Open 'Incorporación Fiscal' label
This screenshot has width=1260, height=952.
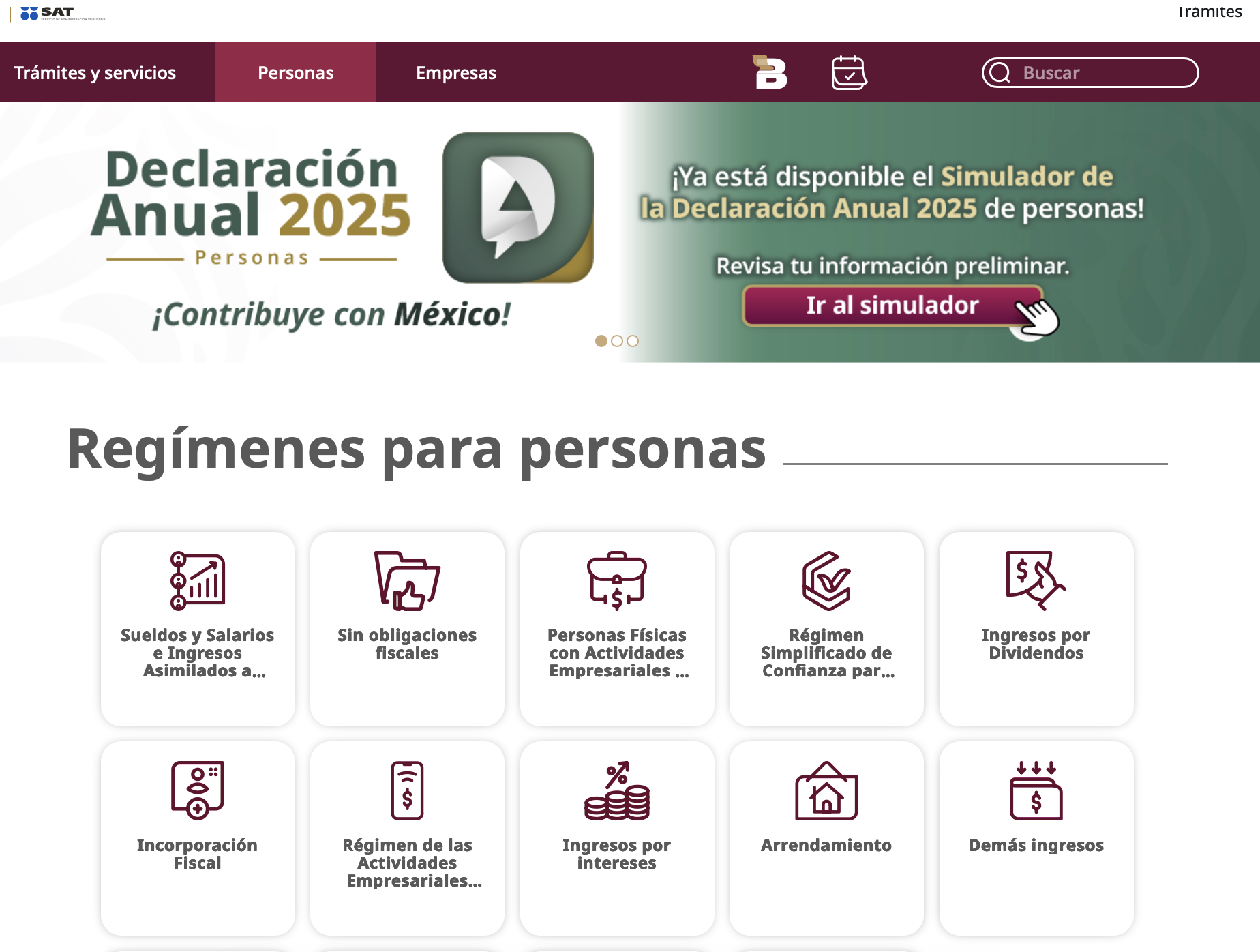(198, 854)
